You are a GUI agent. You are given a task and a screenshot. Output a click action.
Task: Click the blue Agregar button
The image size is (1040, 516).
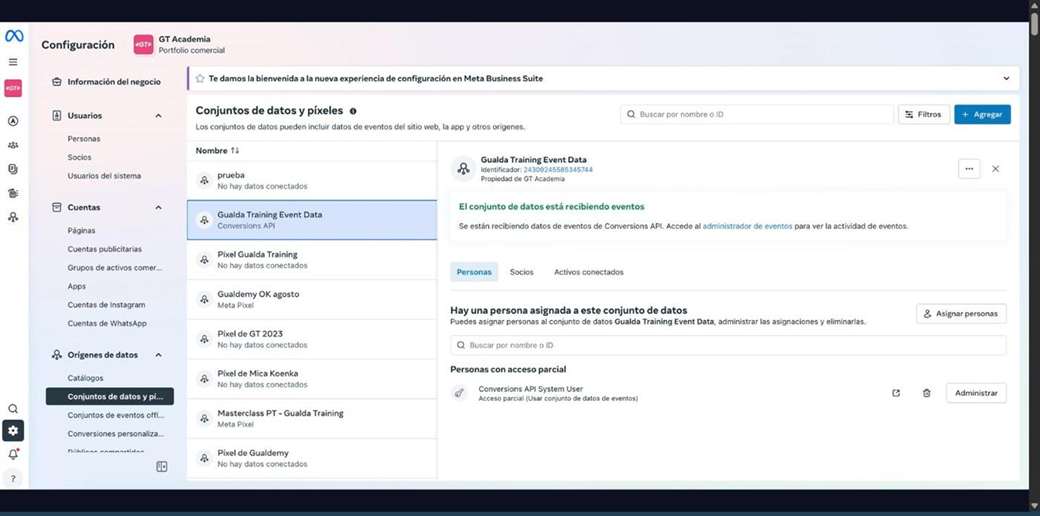[x=982, y=114]
